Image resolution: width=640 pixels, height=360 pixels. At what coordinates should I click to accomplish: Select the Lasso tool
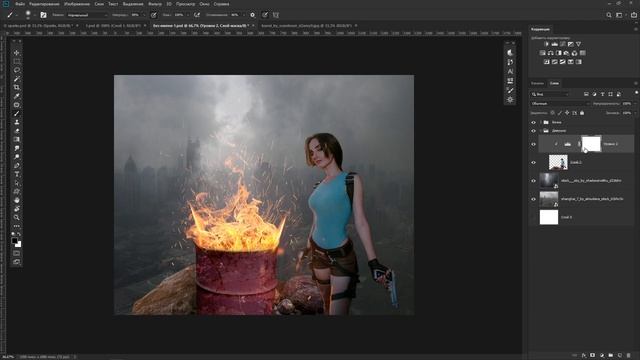(x=16, y=70)
